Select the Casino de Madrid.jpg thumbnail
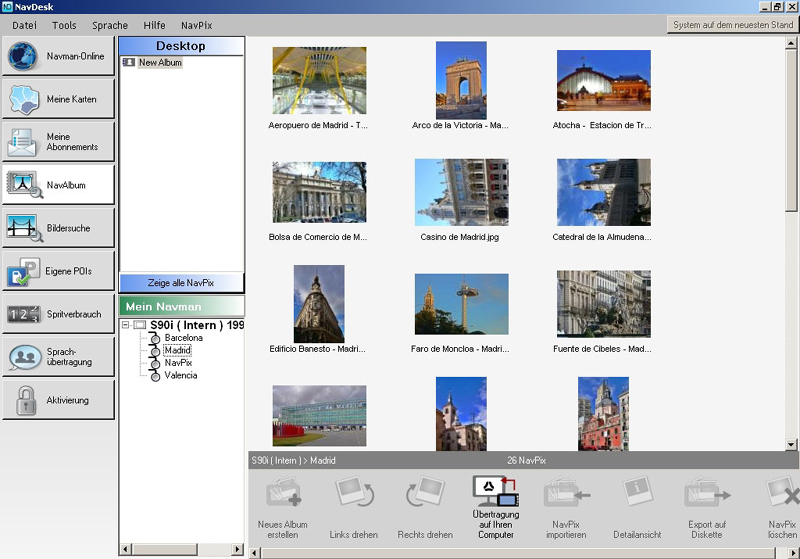 tap(461, 192)
